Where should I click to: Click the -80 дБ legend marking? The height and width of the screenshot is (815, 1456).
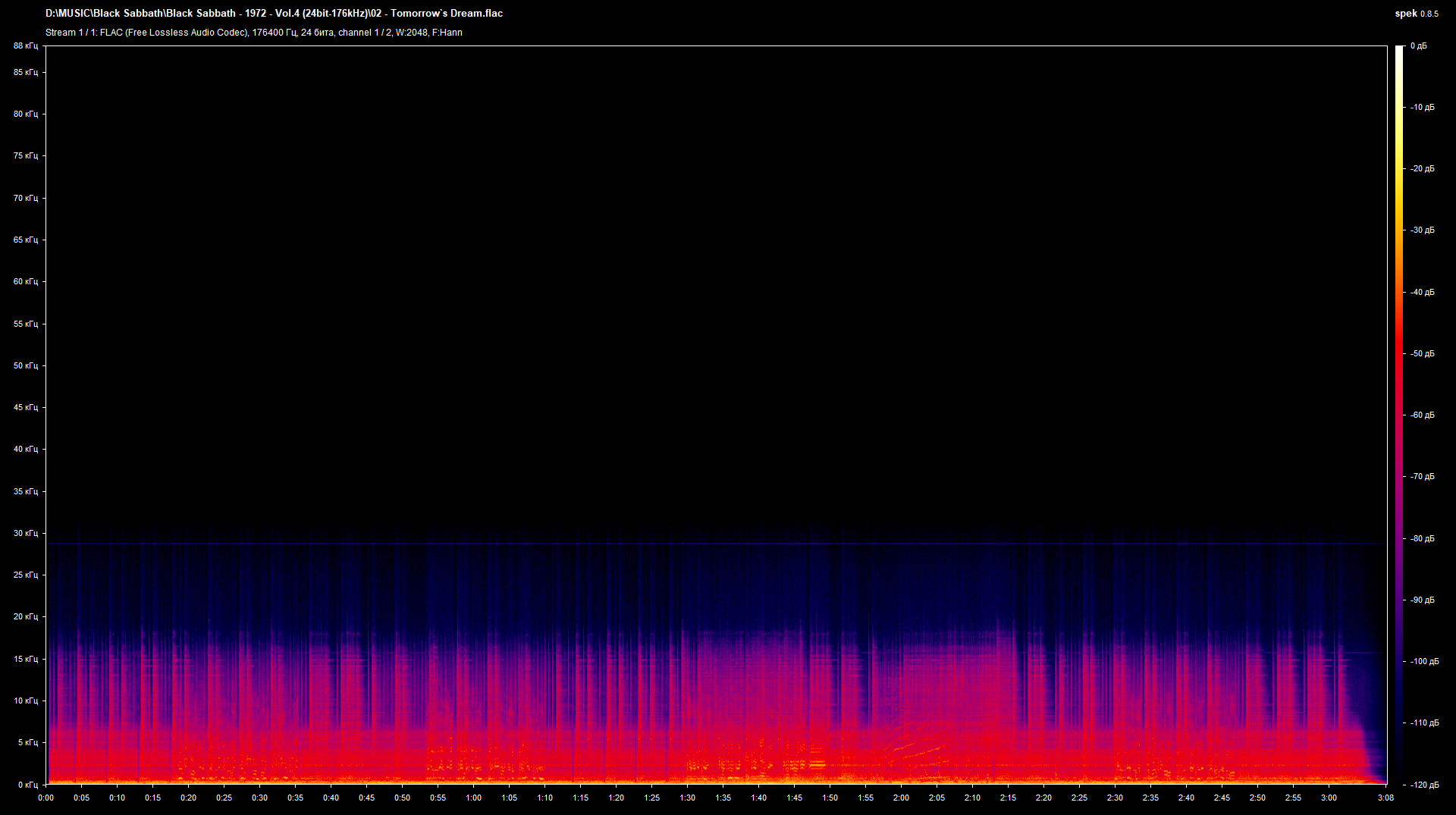[1422, 539]
